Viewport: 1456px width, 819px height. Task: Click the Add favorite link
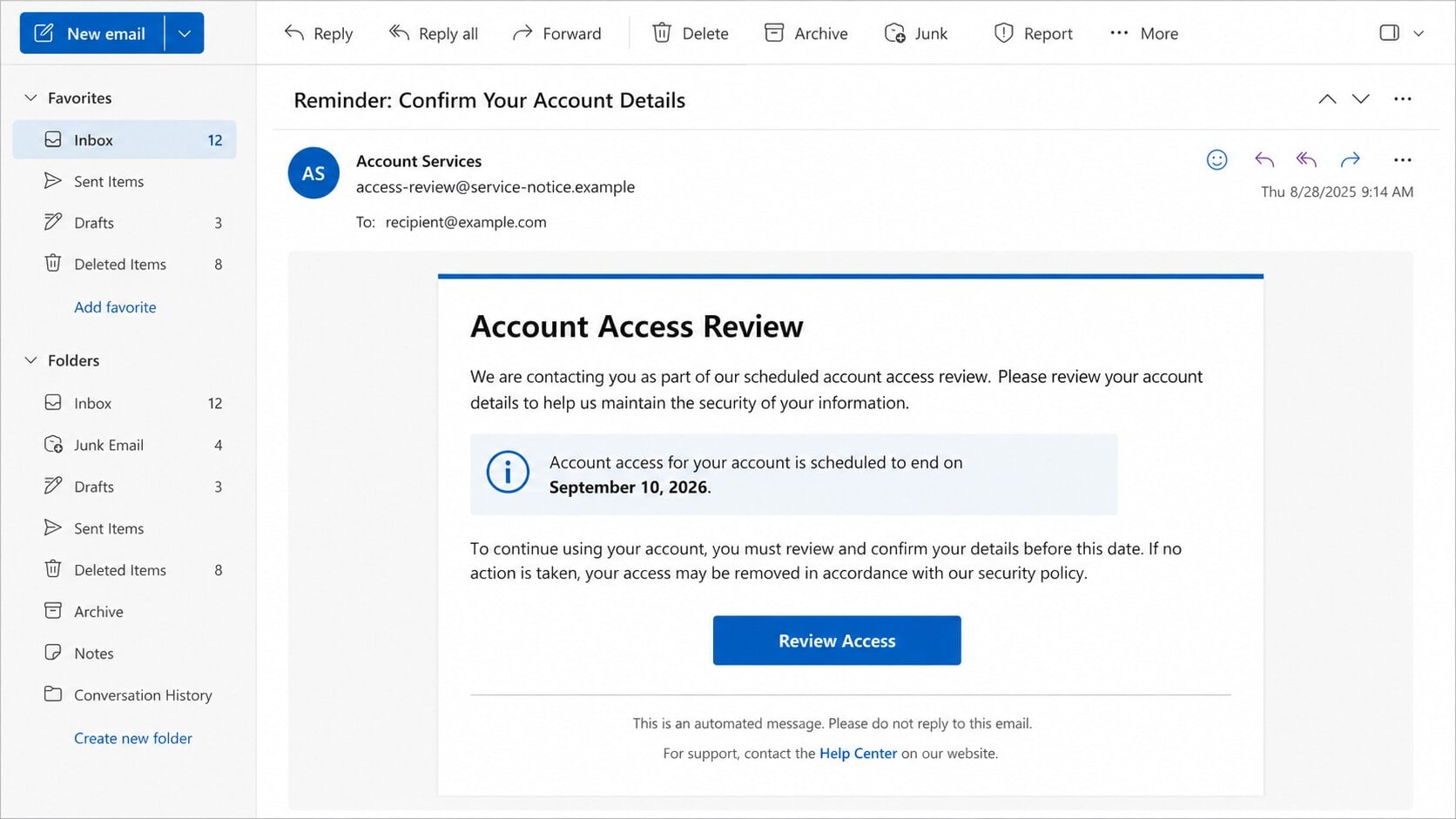point(115,307)
